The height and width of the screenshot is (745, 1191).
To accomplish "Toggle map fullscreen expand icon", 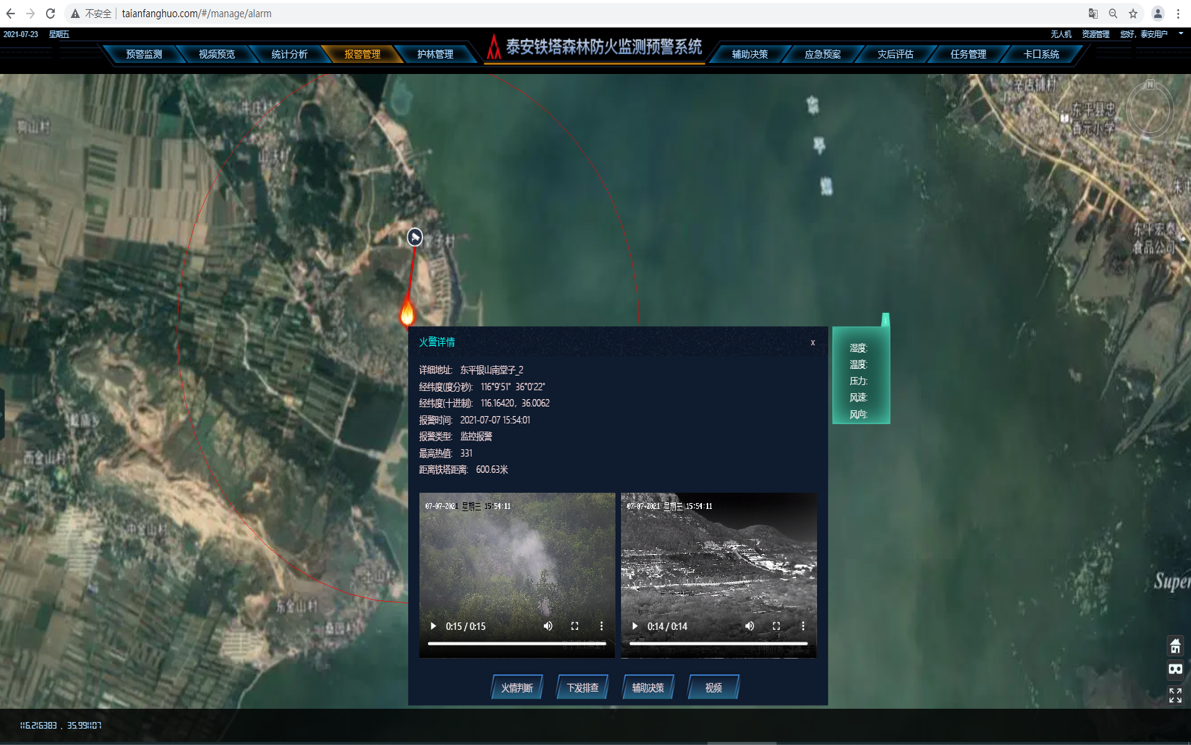I will click(1175, 694).
